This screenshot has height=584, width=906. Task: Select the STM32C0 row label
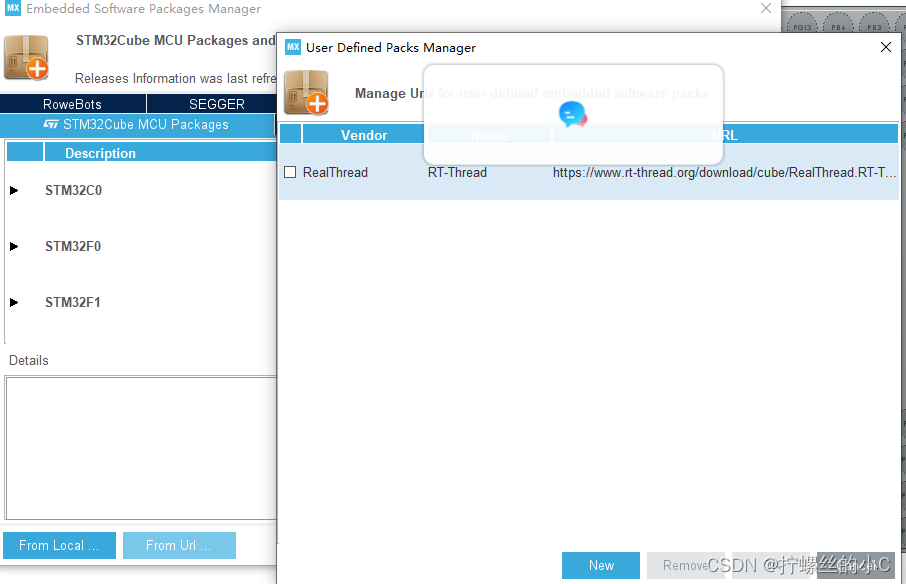73,190
